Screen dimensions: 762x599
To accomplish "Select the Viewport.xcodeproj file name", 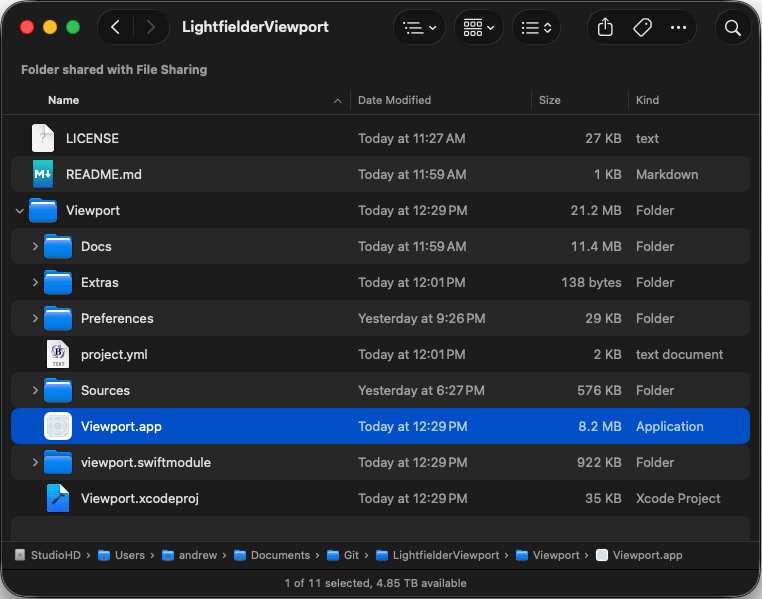I will point(140,498).
